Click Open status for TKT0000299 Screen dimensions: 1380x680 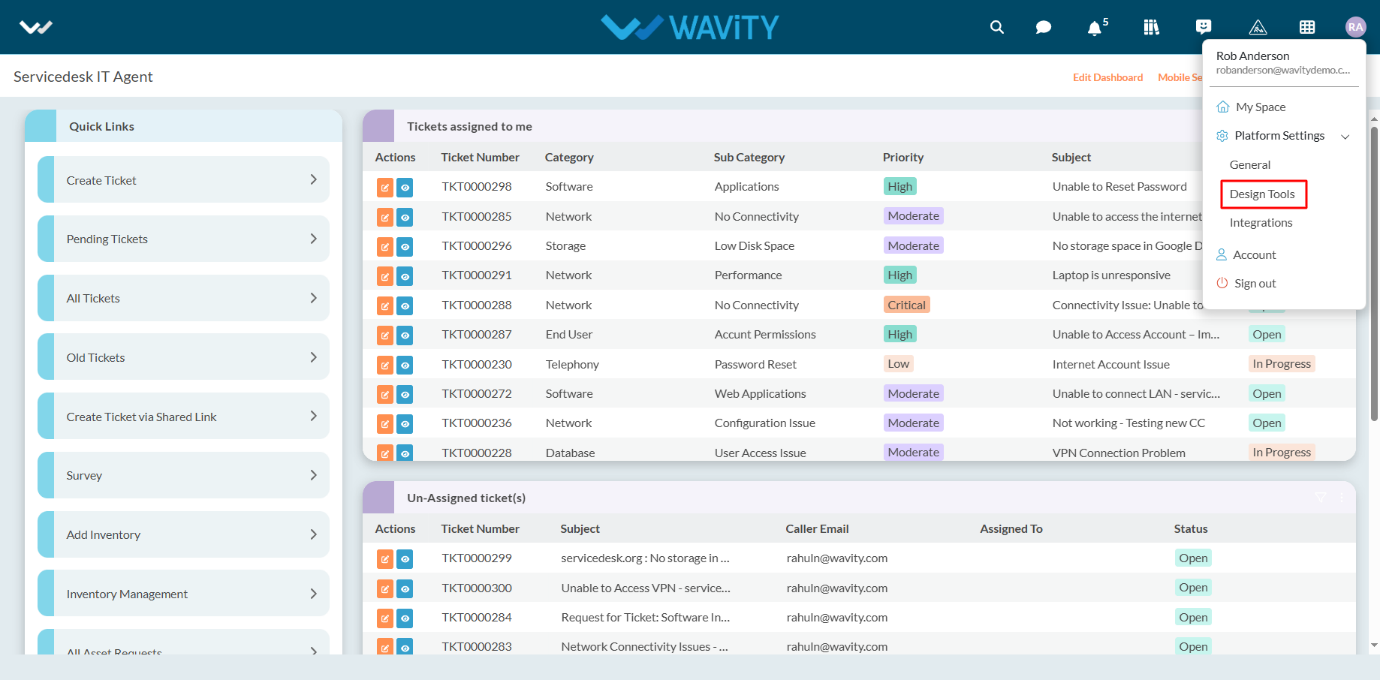[1193, 558]
